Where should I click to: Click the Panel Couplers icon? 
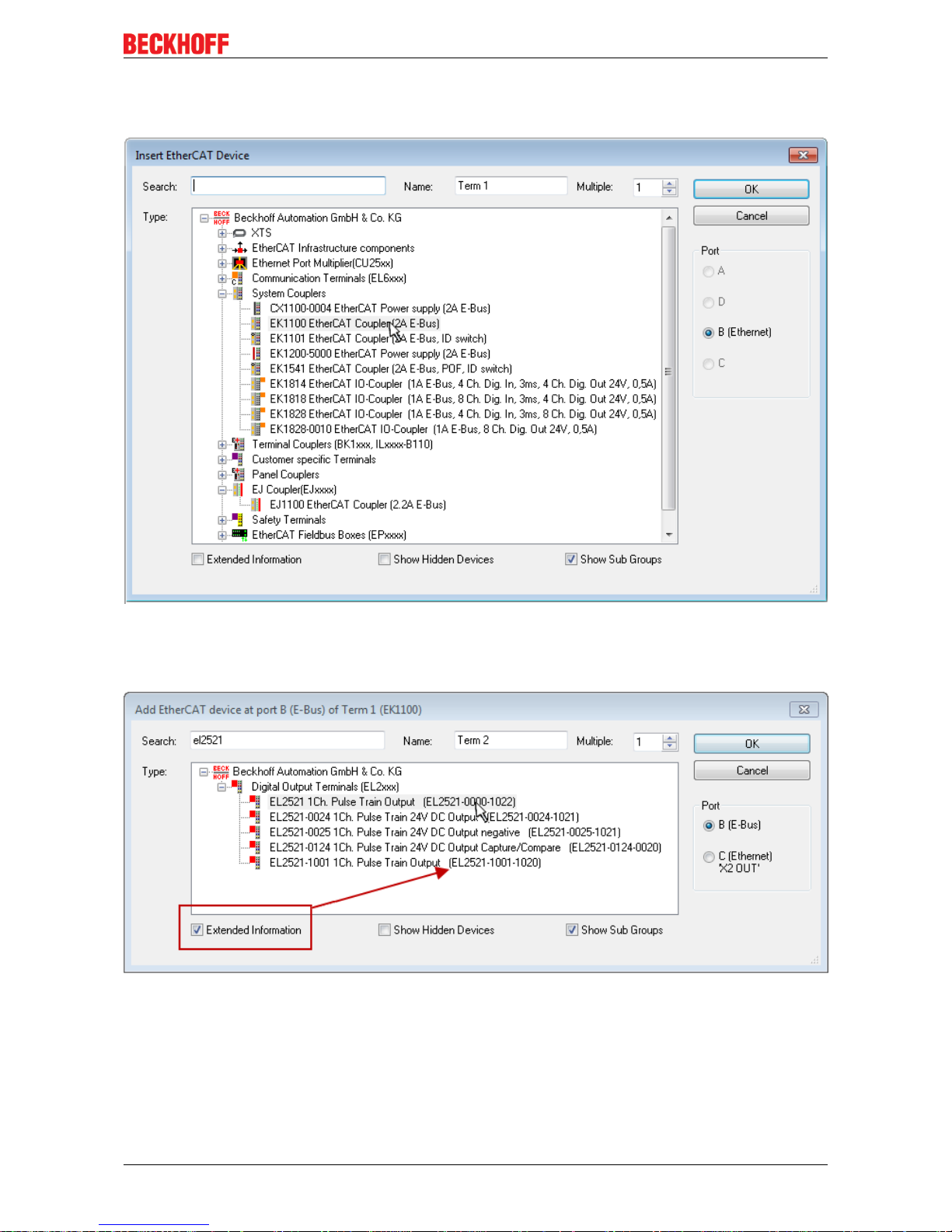pyautogui.click(x=239, y=475)
